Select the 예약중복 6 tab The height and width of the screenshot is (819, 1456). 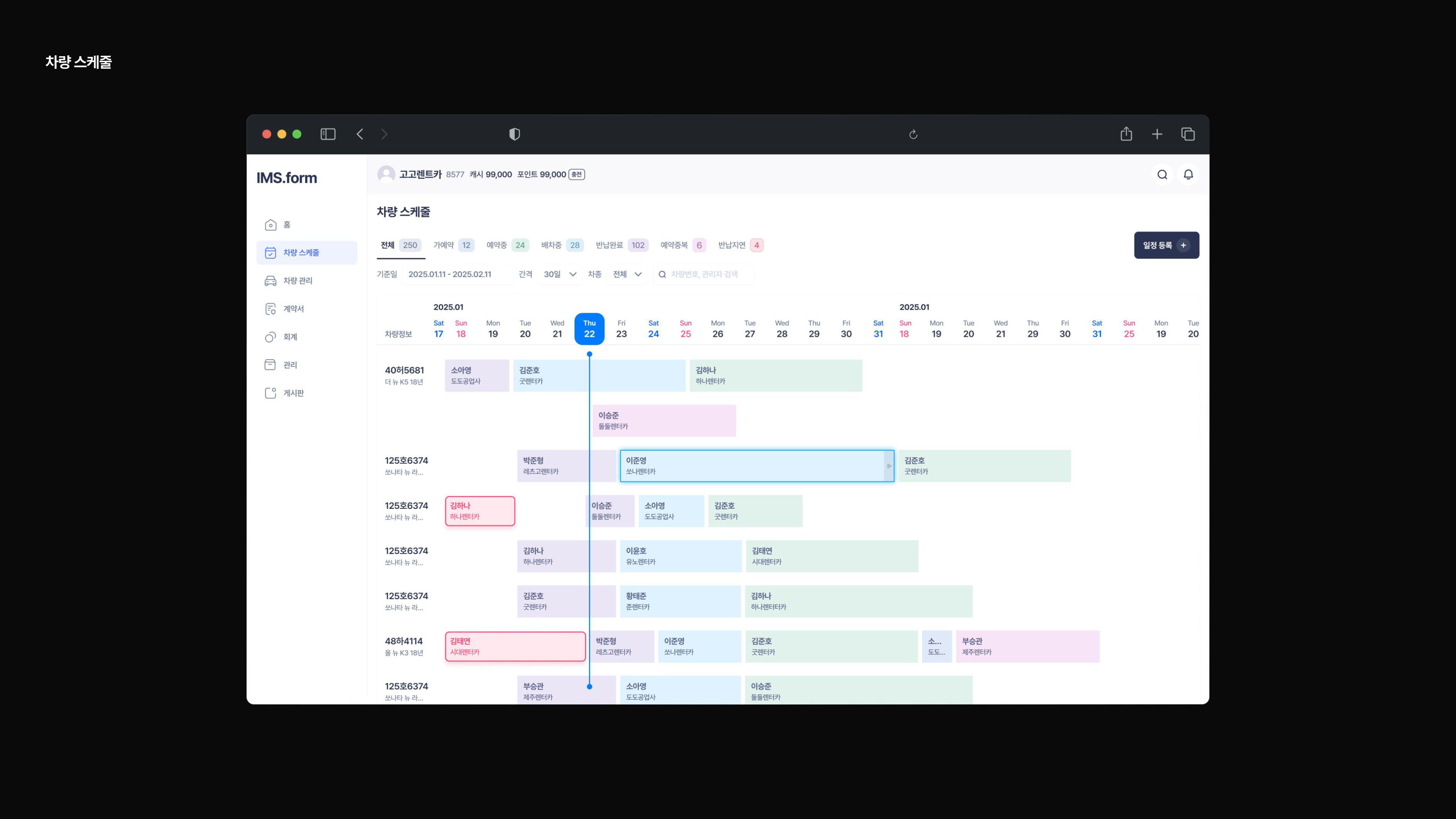(683, 245)
